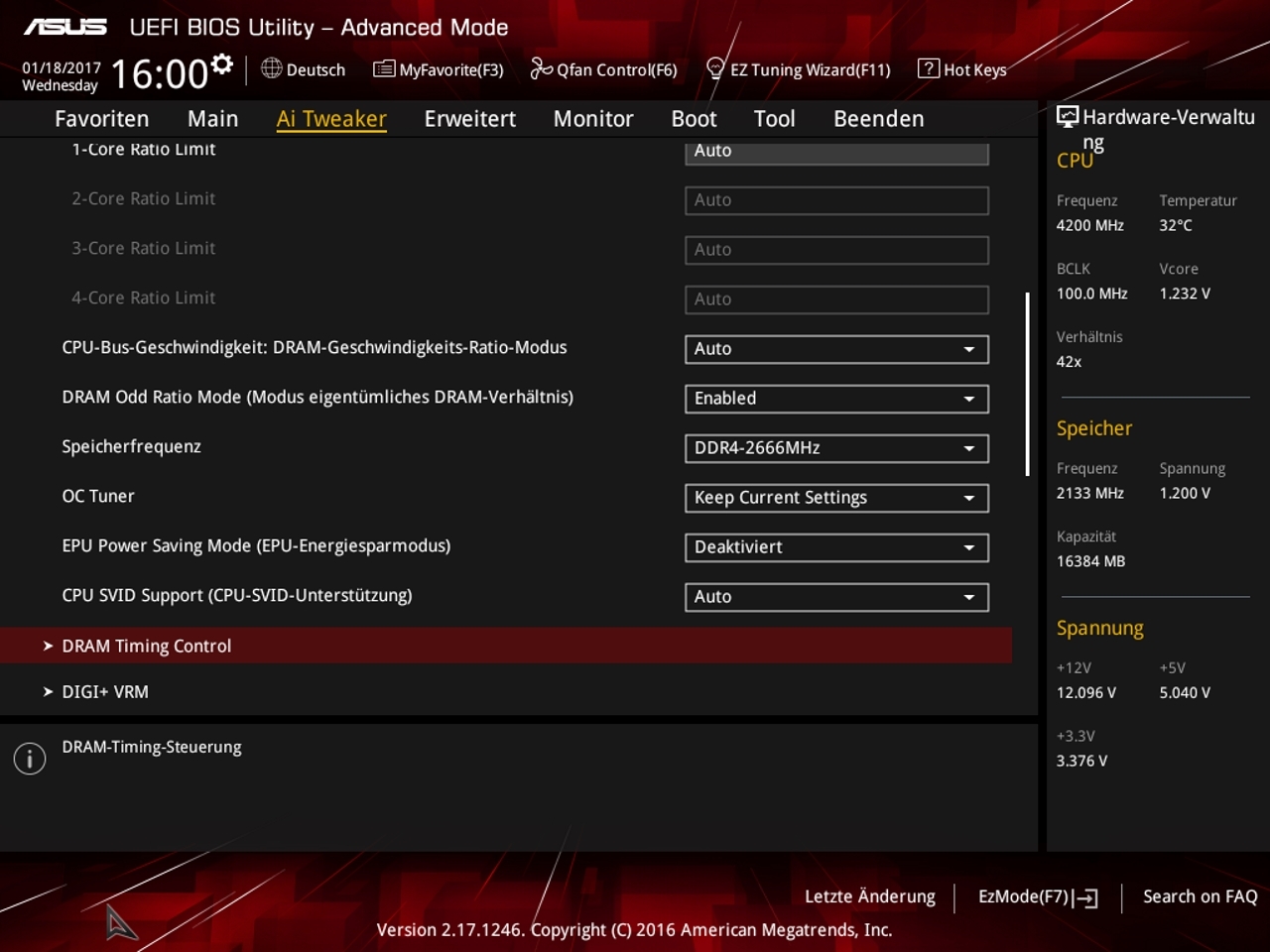Click the Deutsch language button
This screenshot has width=1270, height=952.
304,69
